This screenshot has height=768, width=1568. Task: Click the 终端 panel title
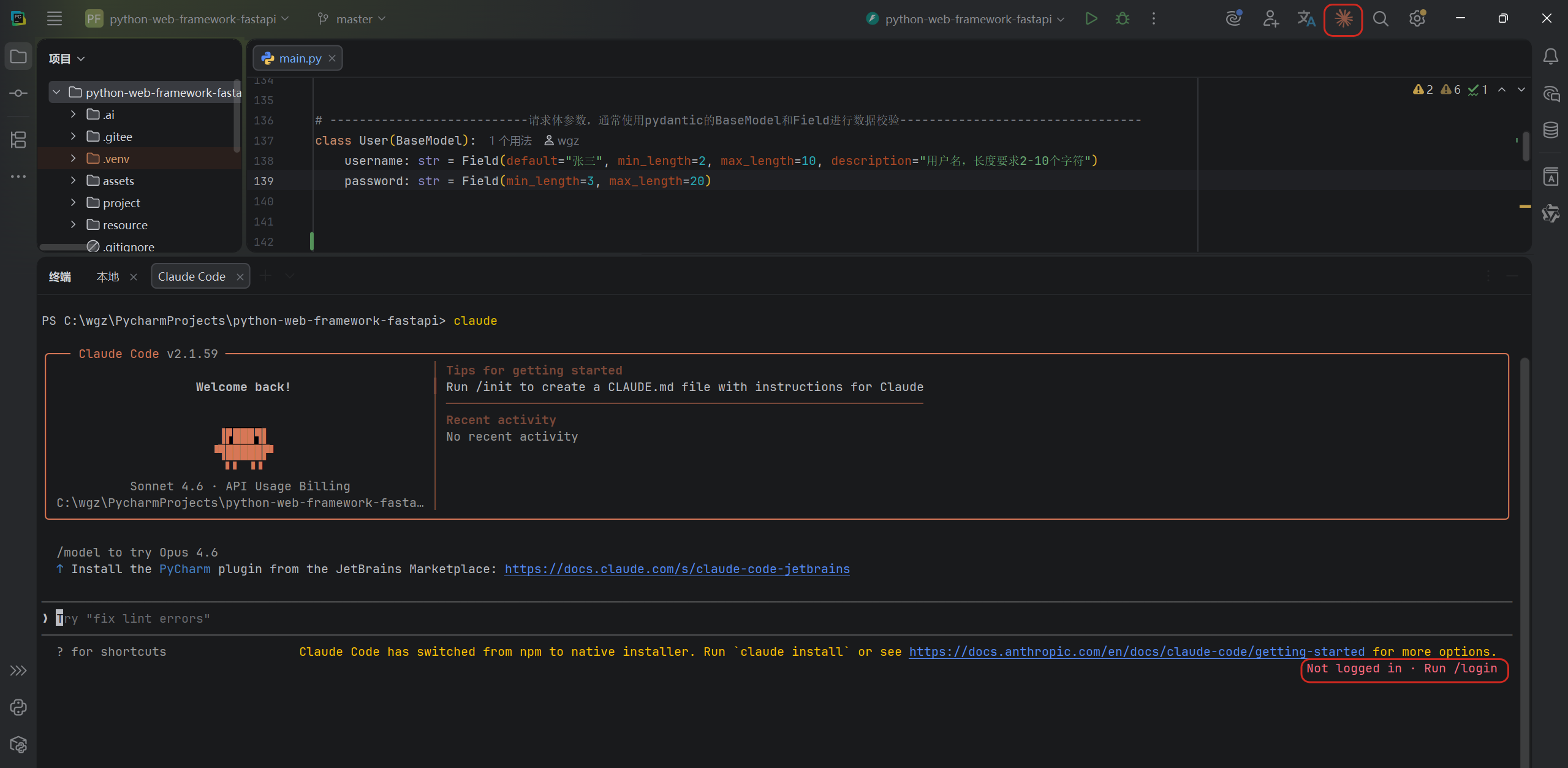(60, 277)
